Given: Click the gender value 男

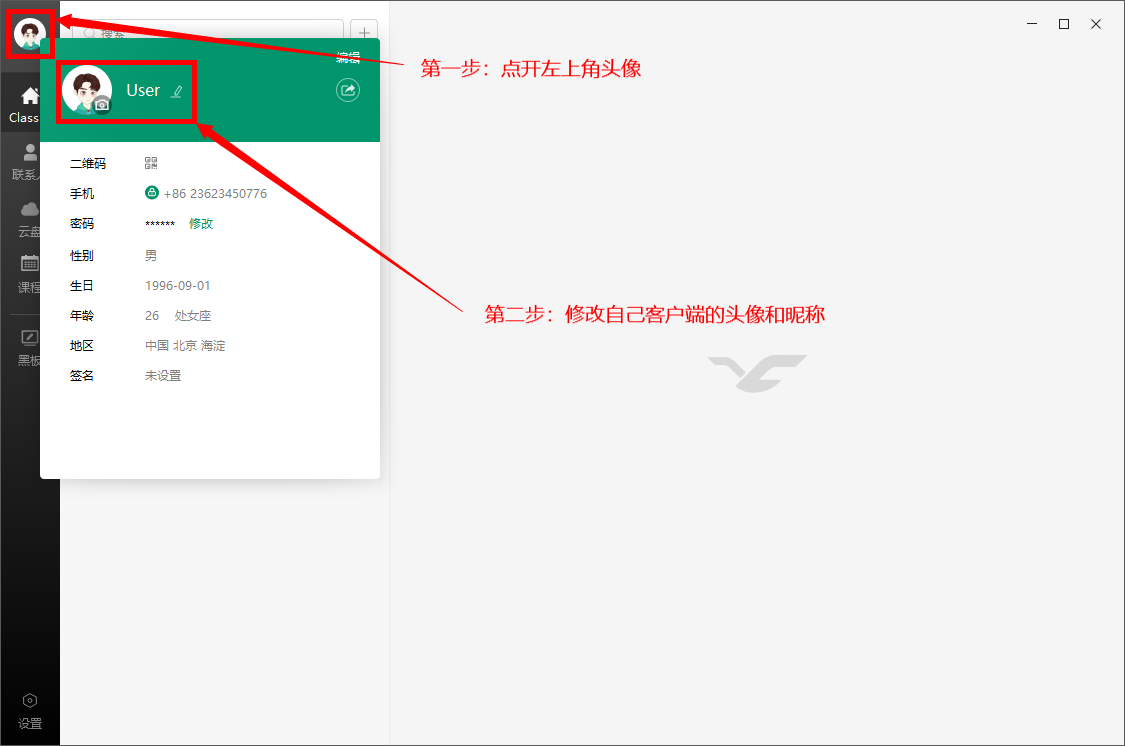Looking at the screenshot, I should click(151, 255).
